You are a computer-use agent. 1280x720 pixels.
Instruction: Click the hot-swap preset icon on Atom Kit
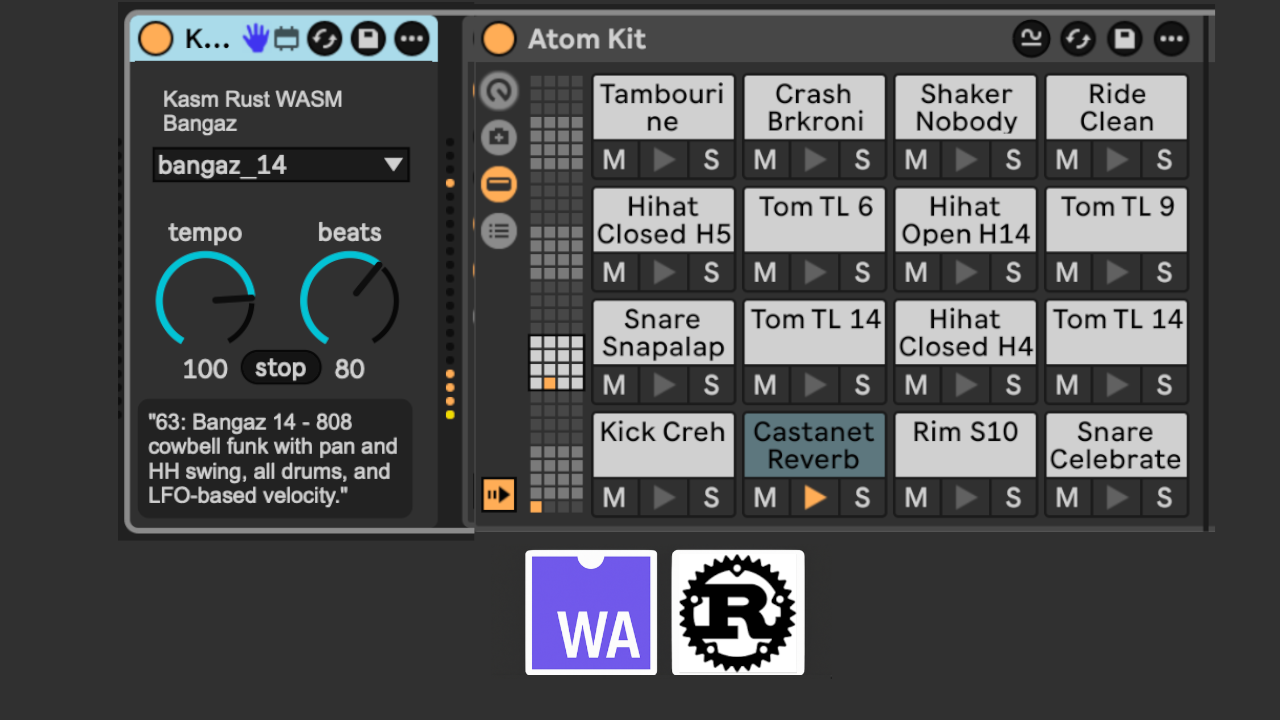(1078, 39)
